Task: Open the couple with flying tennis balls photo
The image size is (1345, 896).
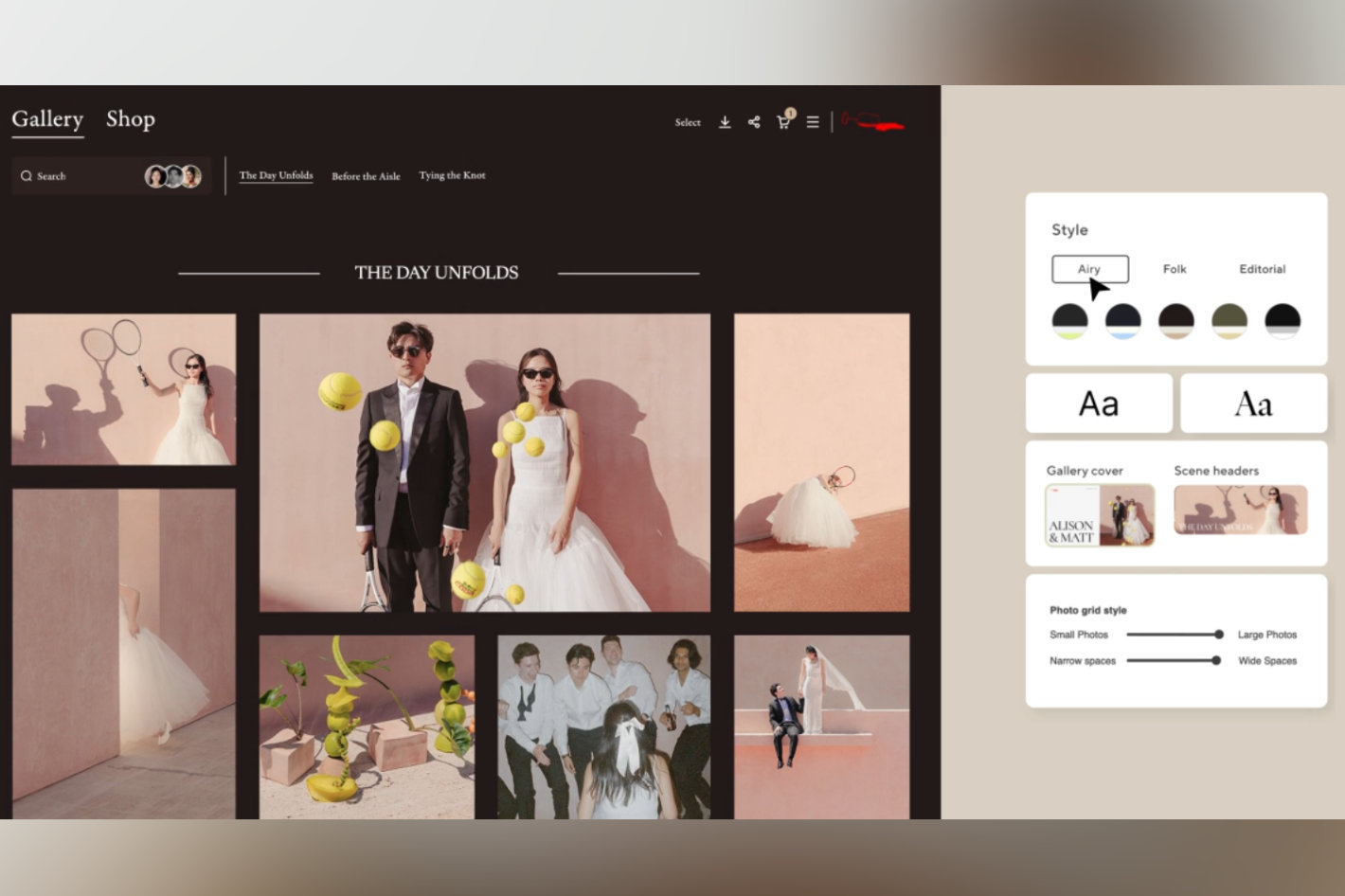Action: [485, 463]
